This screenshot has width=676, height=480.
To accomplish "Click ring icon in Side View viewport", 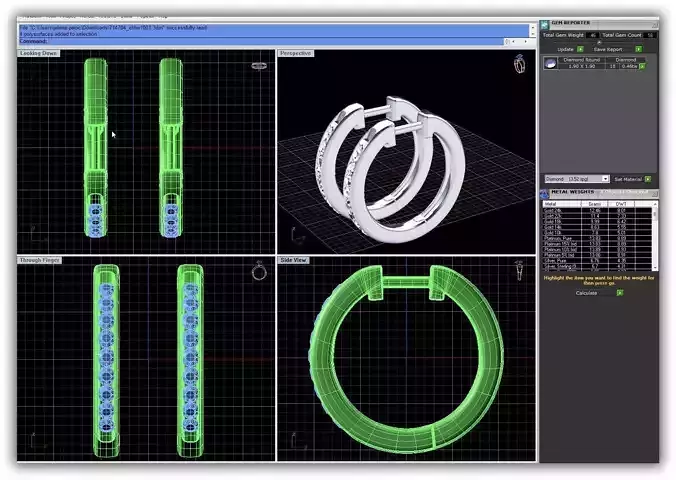I will point(520,271).
